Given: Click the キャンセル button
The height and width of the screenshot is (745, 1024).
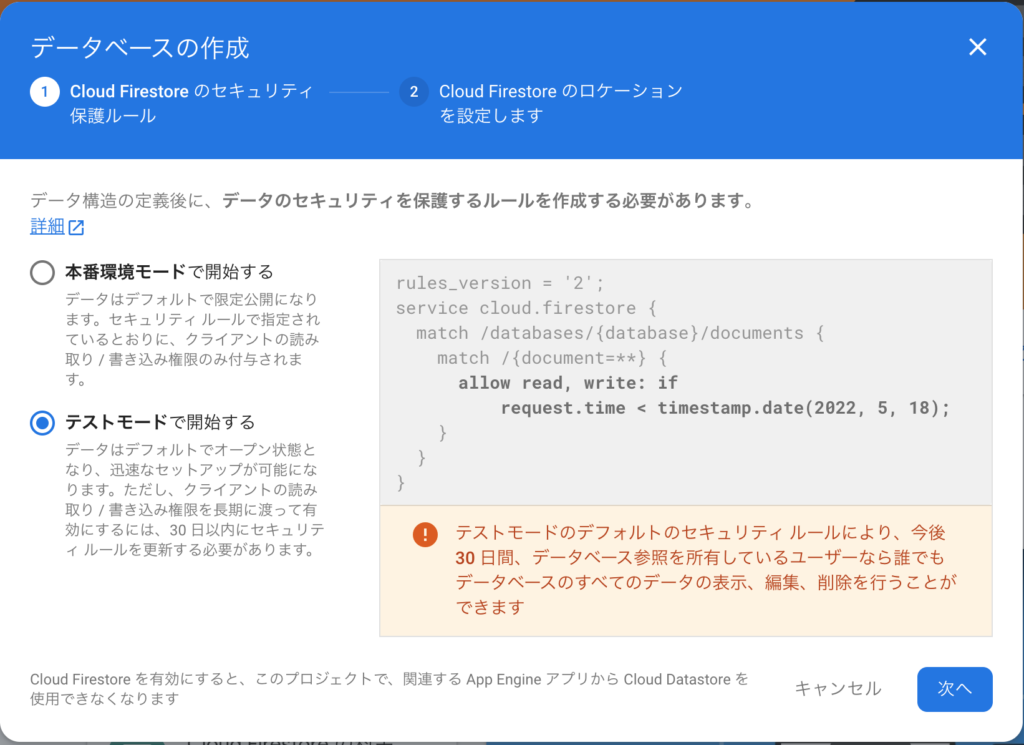Looking at the screenshot, I should pyautogui.click(x=838, y=689).
